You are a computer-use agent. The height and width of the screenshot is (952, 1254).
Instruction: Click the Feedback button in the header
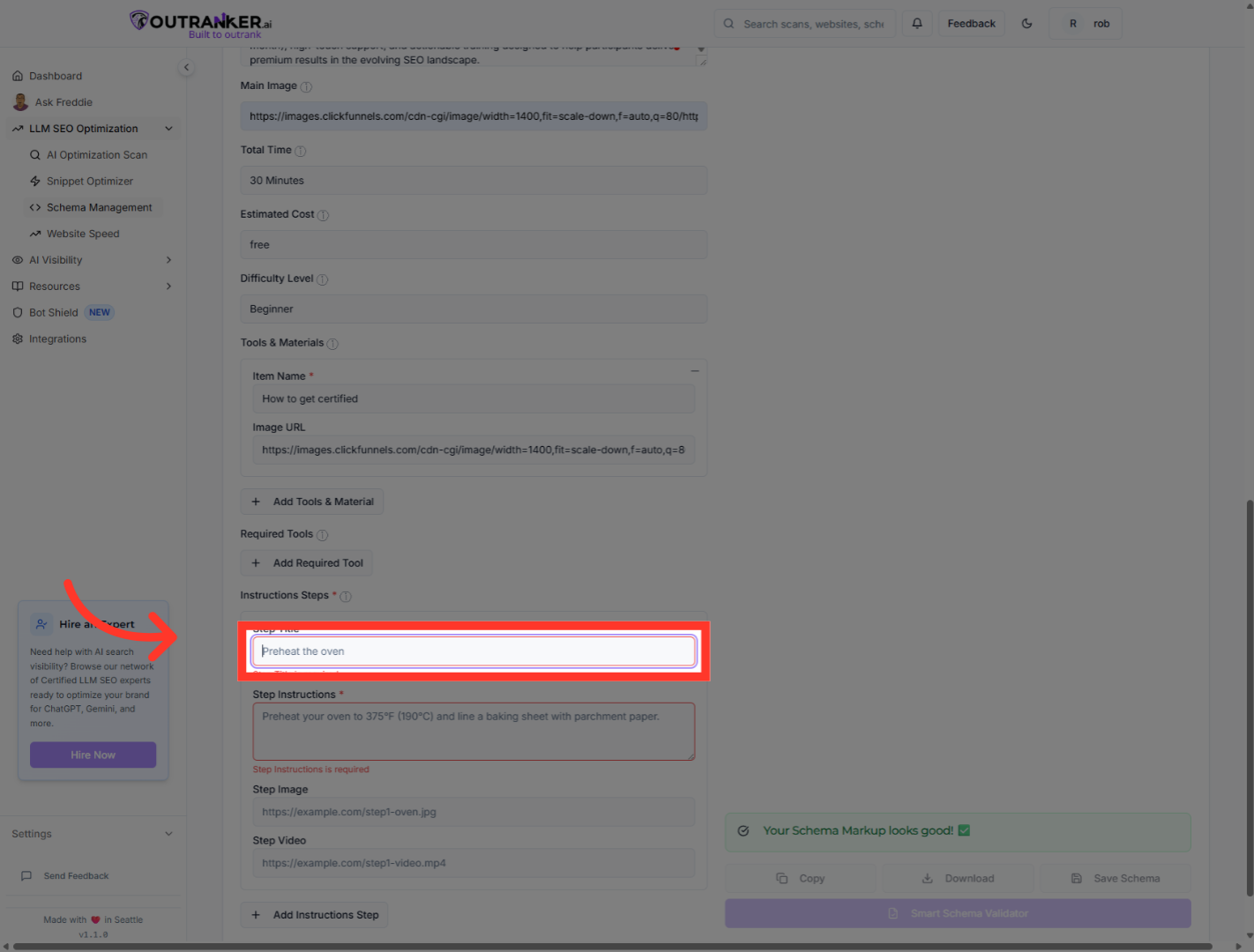pyautogui.click(x=971, y=24)
